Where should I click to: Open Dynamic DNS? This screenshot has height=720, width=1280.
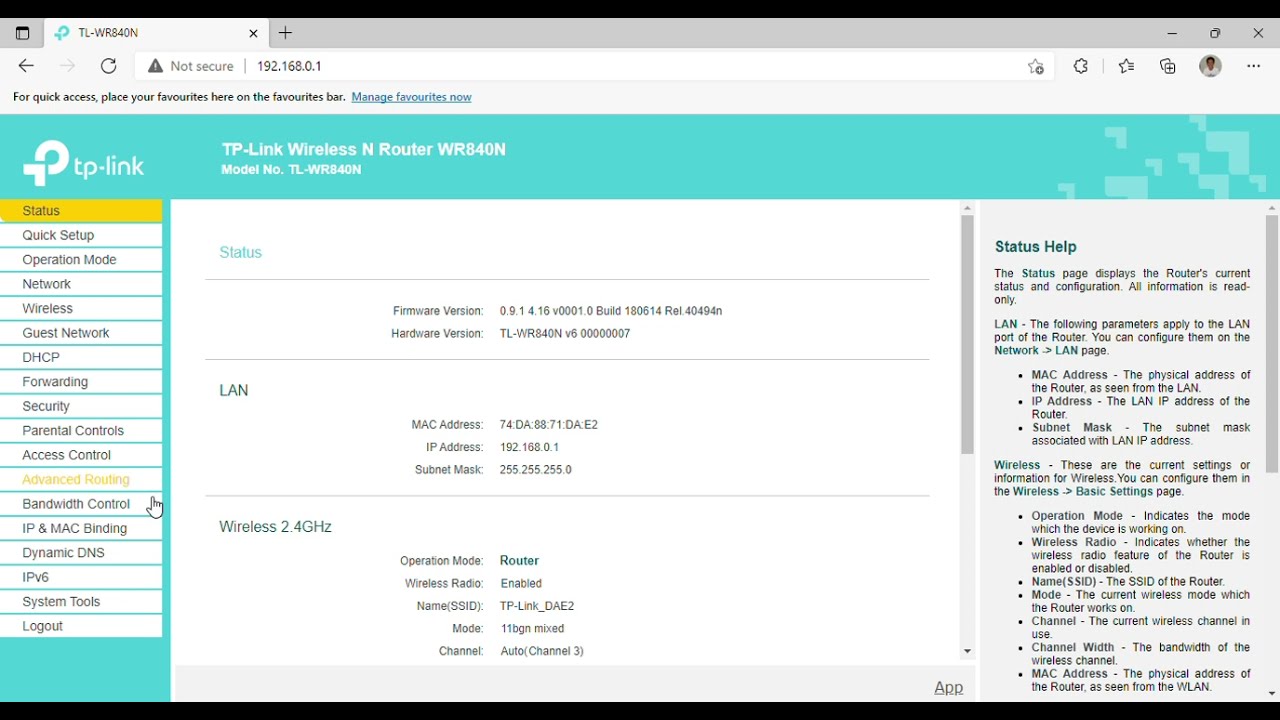(82, 554)
